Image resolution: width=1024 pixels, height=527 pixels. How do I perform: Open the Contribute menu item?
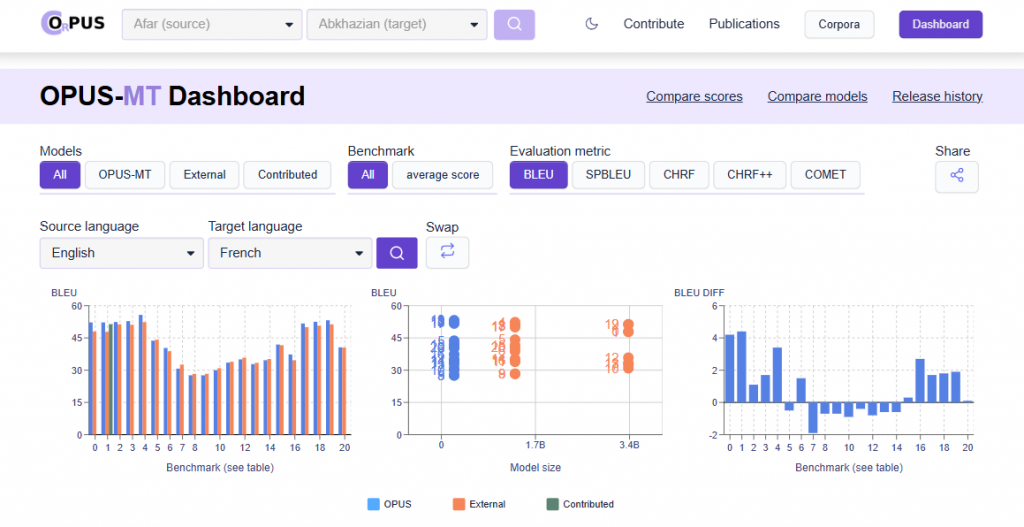(653, 24)
